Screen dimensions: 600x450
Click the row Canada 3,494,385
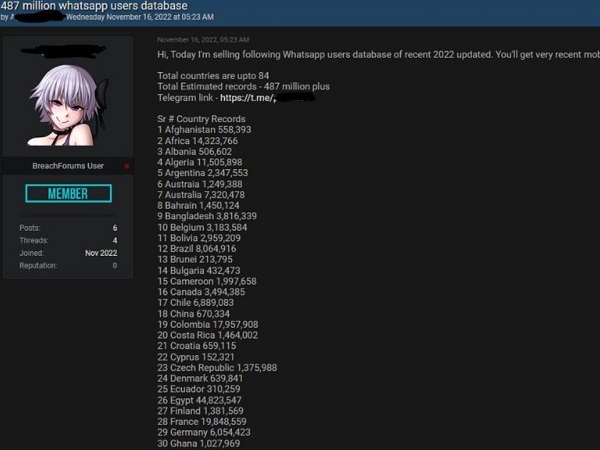coord(201,292)
